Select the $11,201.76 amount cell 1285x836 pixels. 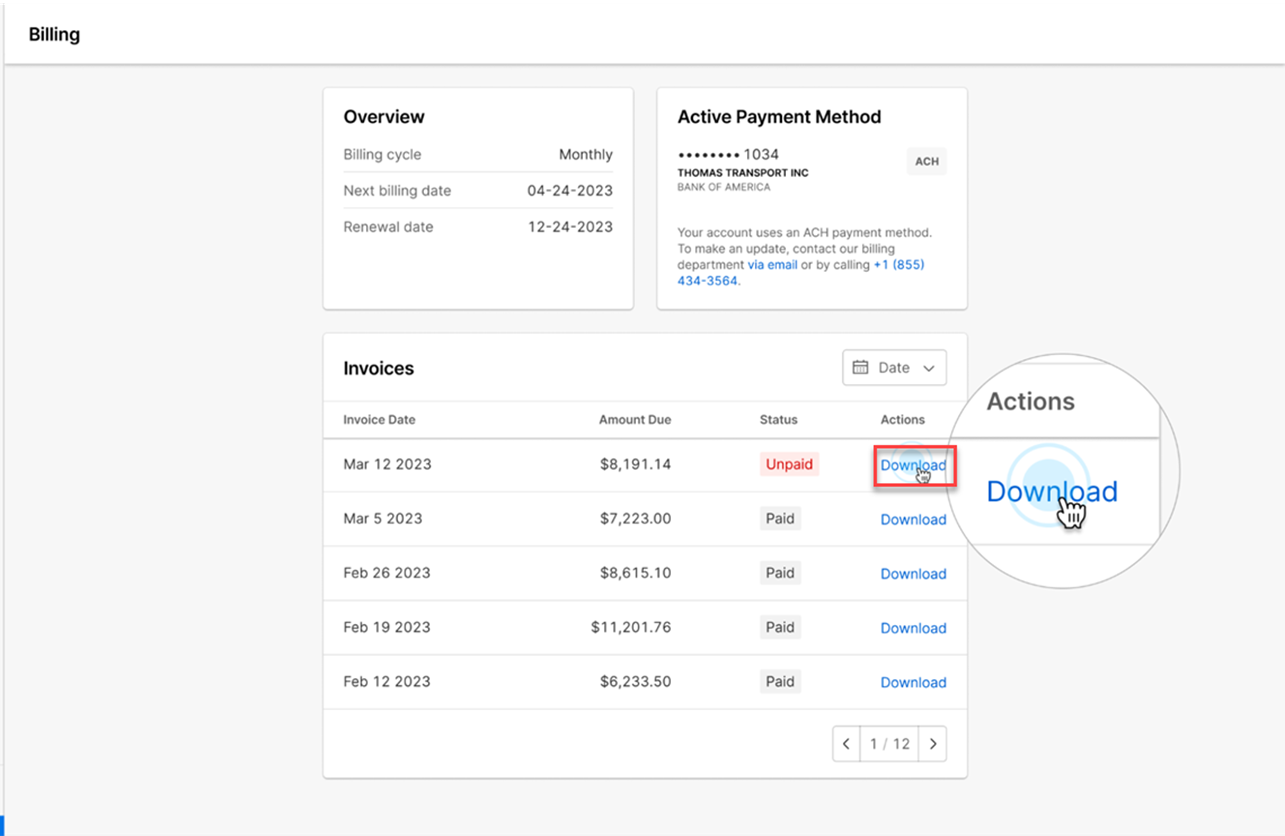(x=631, y=627)
